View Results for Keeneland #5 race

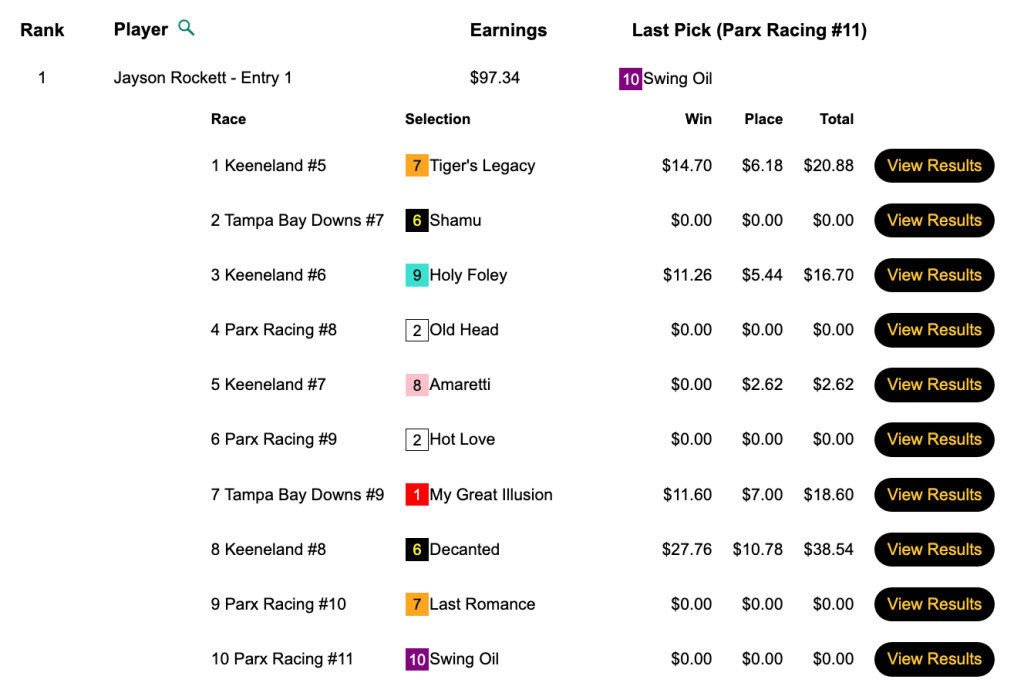click(934, 166)
